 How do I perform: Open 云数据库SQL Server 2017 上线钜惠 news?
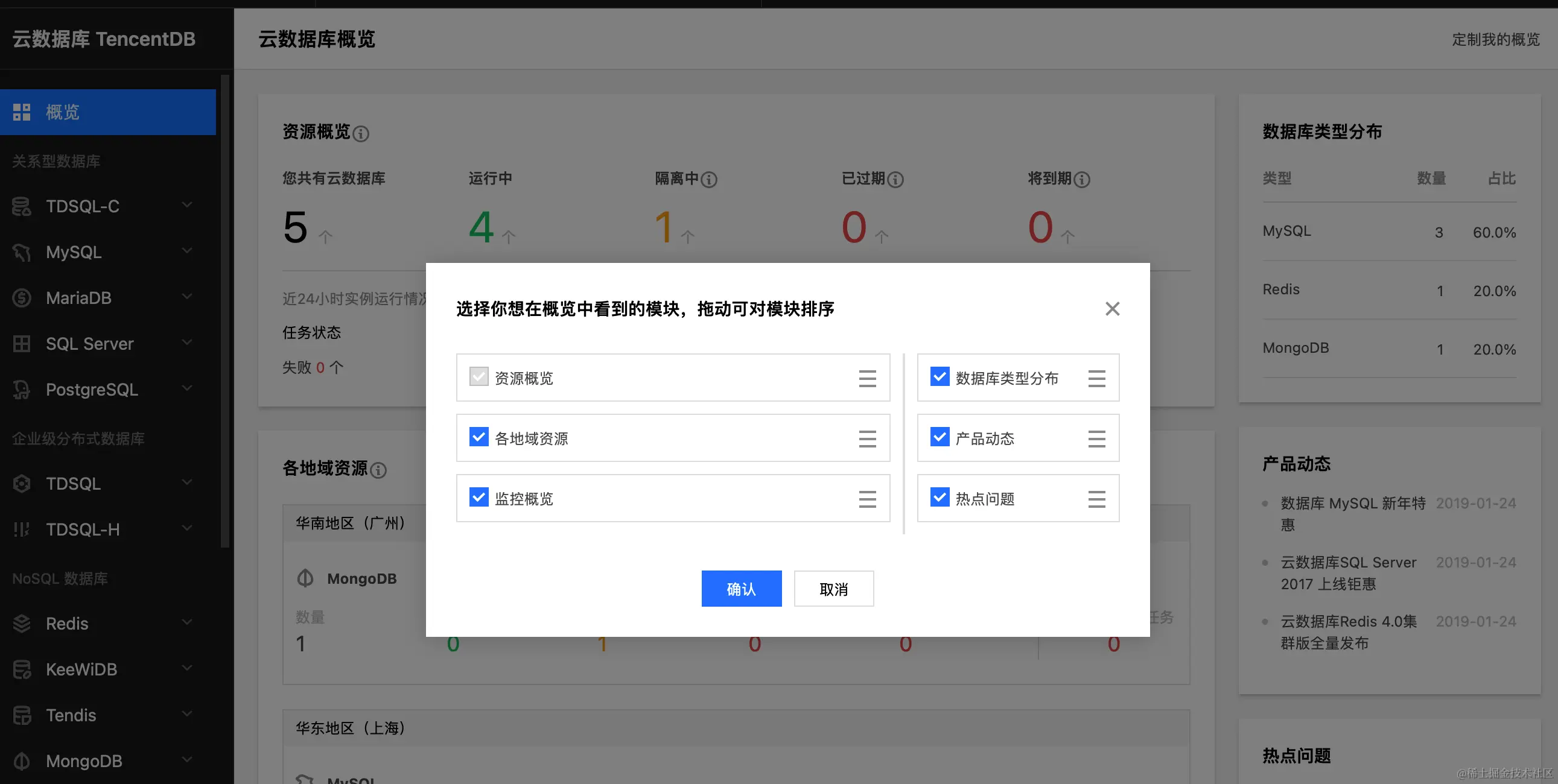coord(1348,573)
